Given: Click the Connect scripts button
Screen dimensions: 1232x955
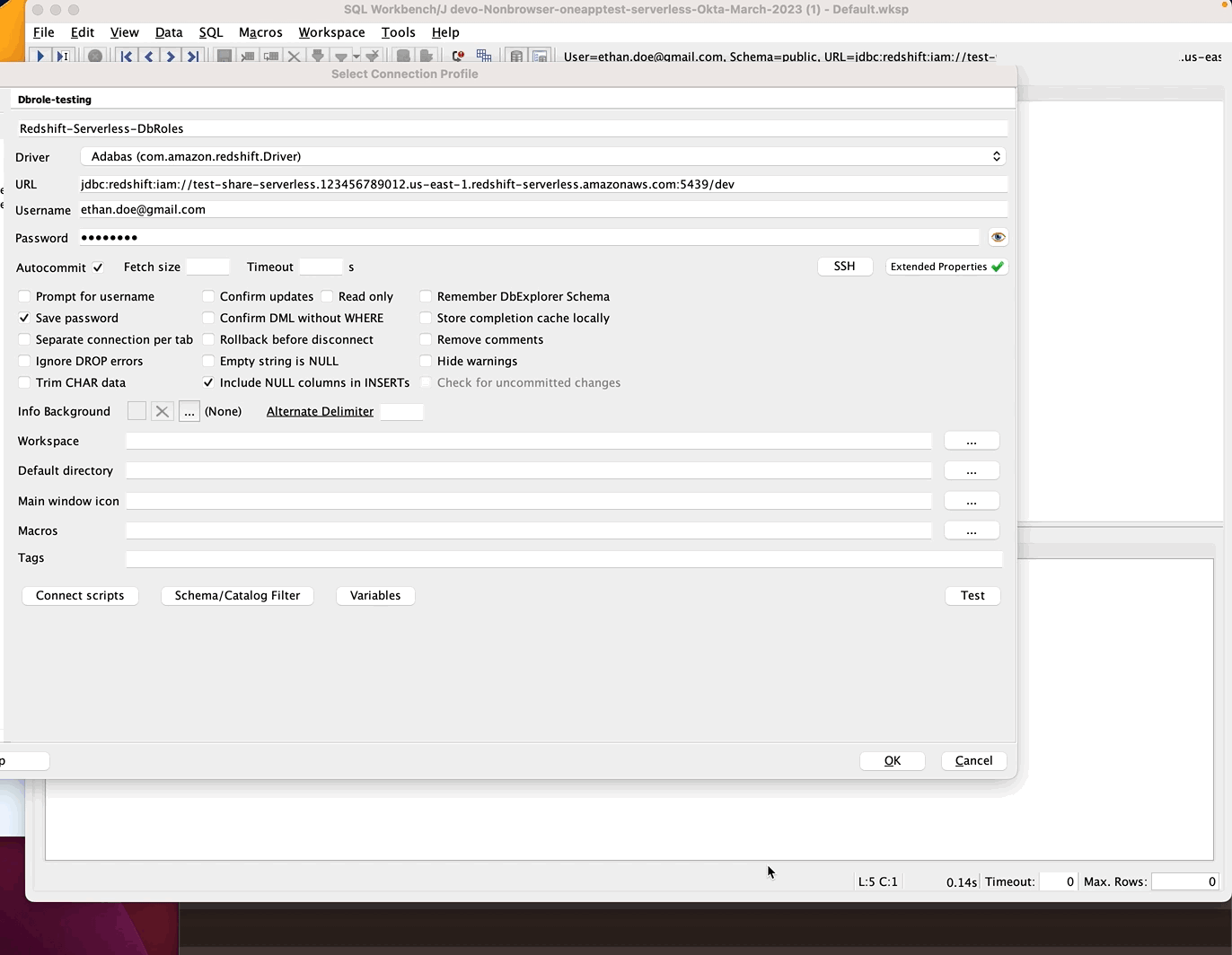Looking at the screenshot, I should tap(80, 595).
